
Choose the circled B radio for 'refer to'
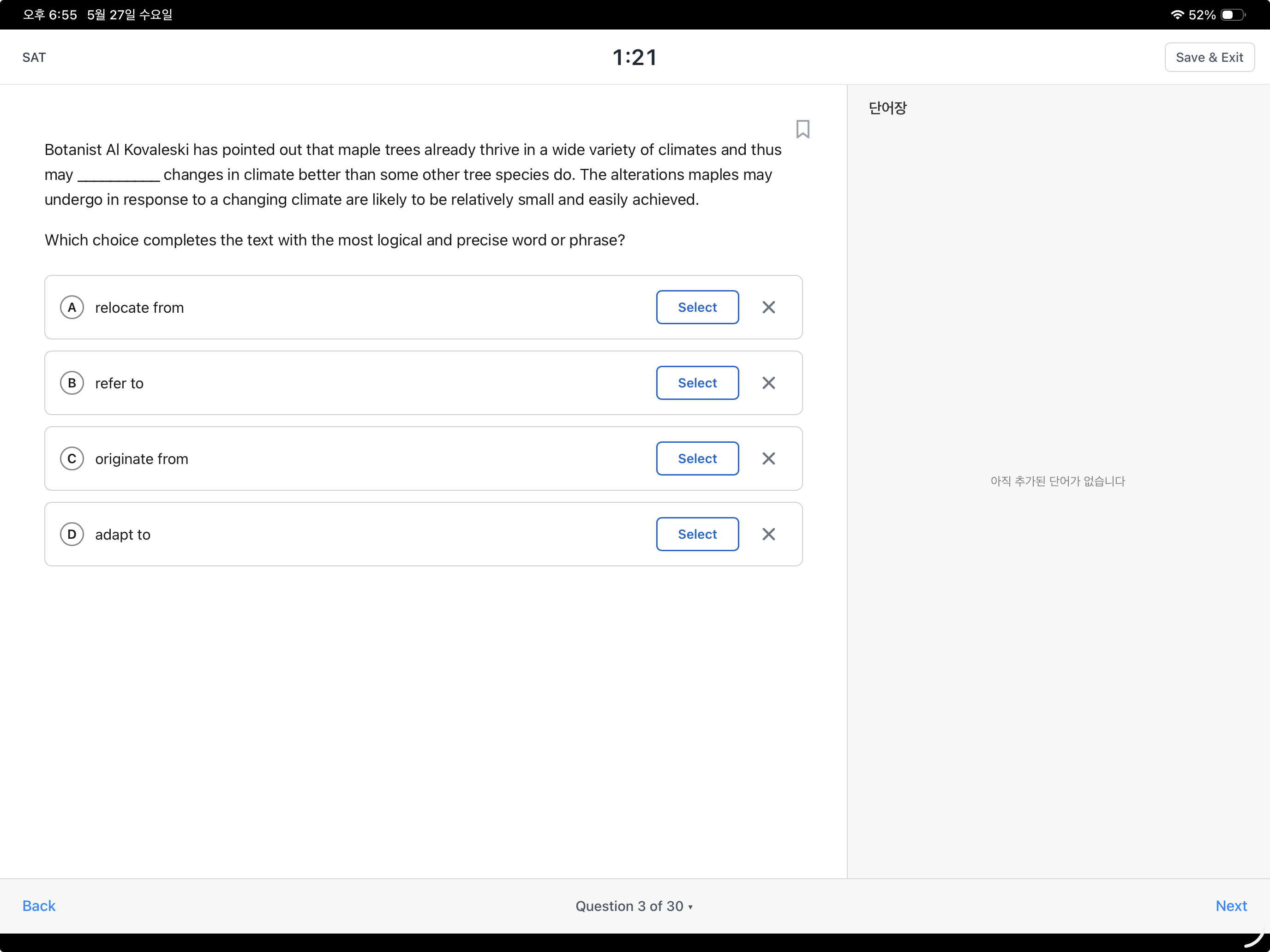coord(72,383)
